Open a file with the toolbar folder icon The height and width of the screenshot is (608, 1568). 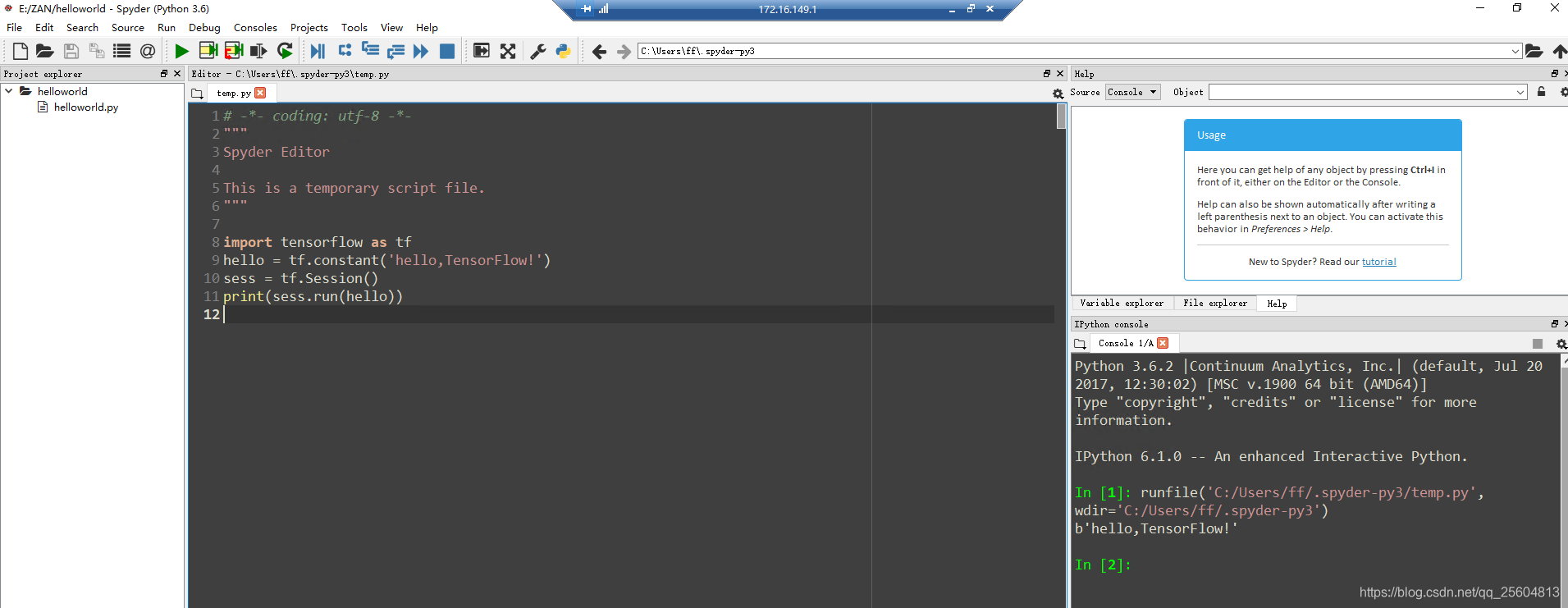(45, 51)
